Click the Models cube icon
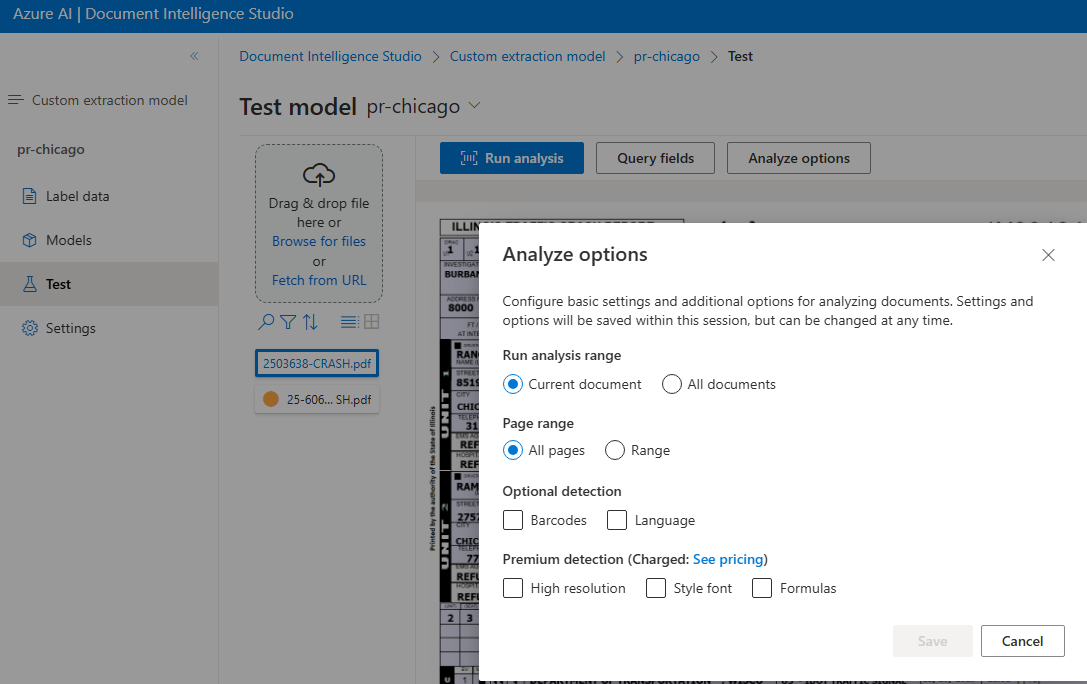 coord(29,240)
